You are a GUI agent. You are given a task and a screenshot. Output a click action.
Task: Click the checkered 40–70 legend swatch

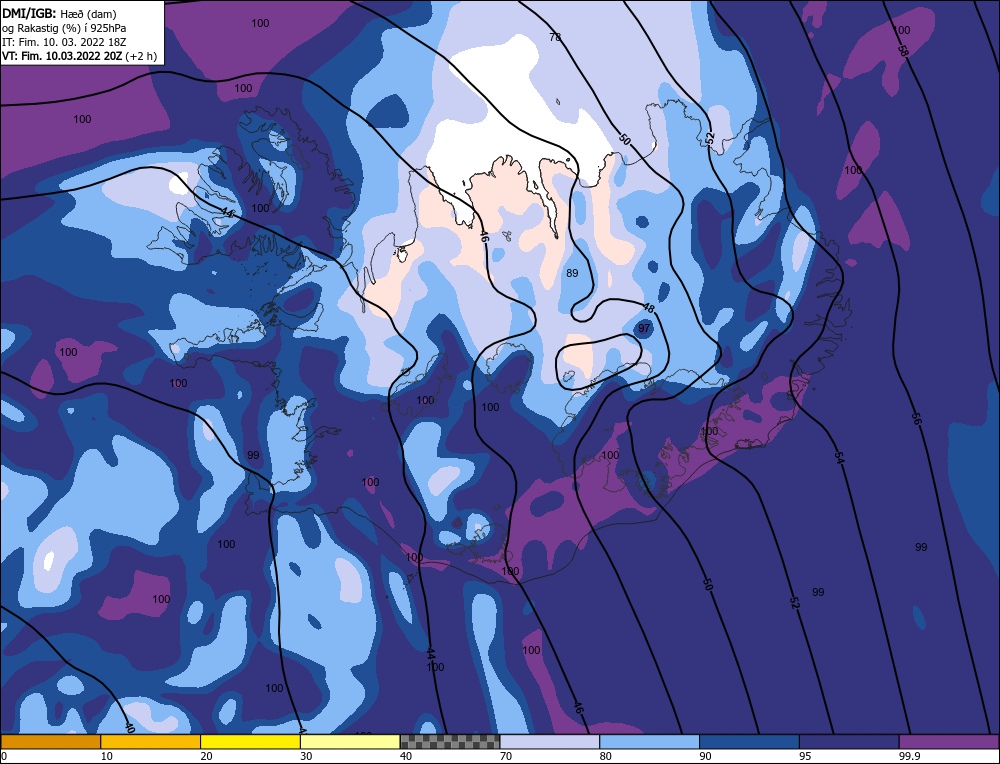click(x=450, y=742)
